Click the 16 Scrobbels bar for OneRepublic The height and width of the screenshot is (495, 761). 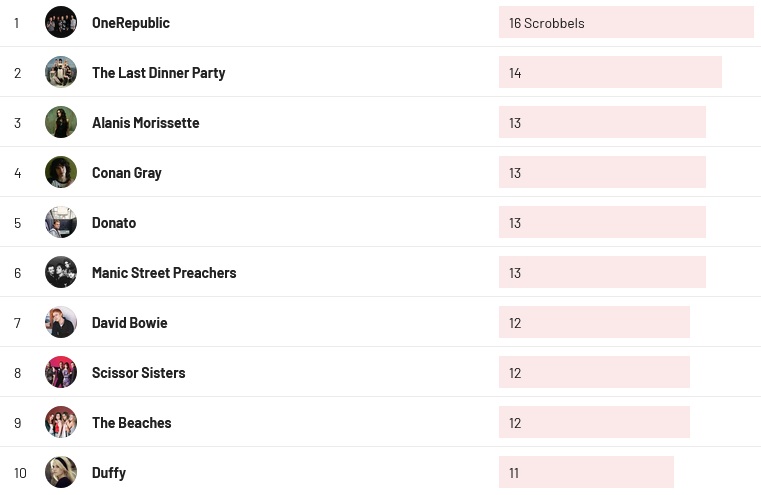click(625, 22)
